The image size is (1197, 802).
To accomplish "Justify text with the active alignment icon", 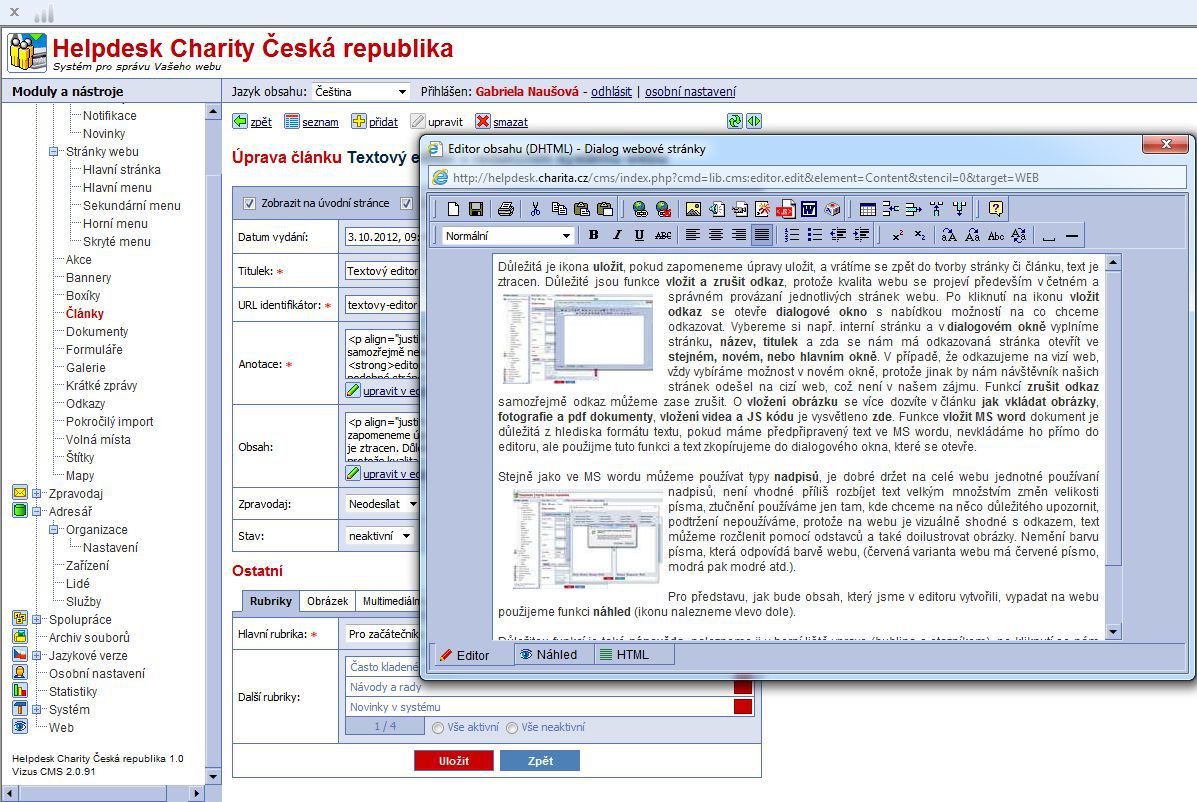I will point(762,235).
